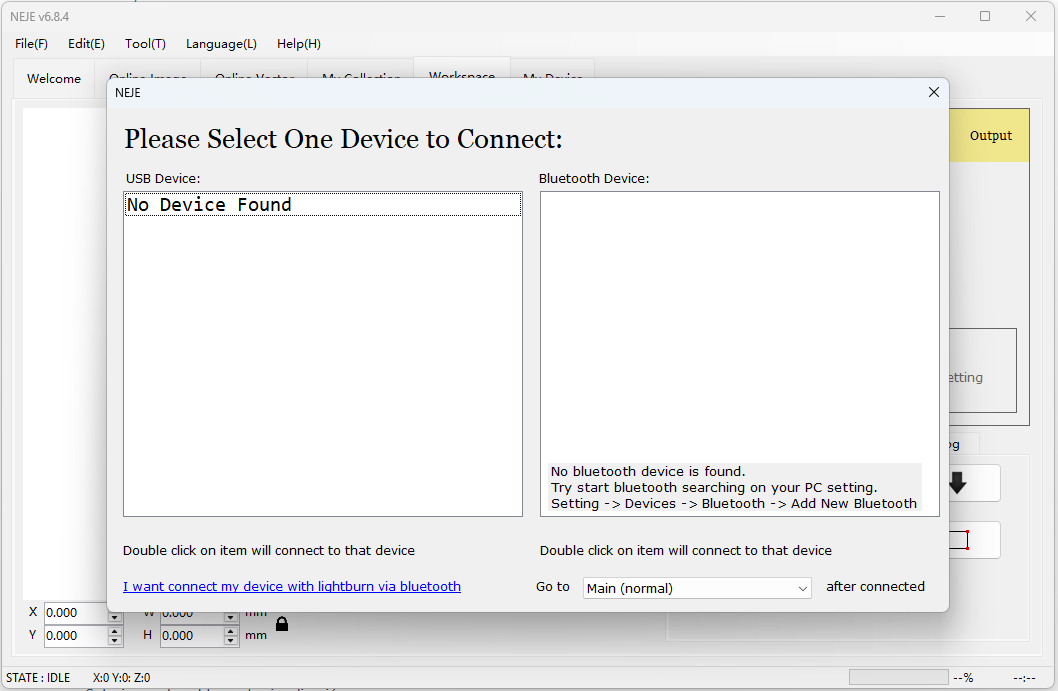
Task: Open the Edit(E) menu
Action: coord(86,44)
